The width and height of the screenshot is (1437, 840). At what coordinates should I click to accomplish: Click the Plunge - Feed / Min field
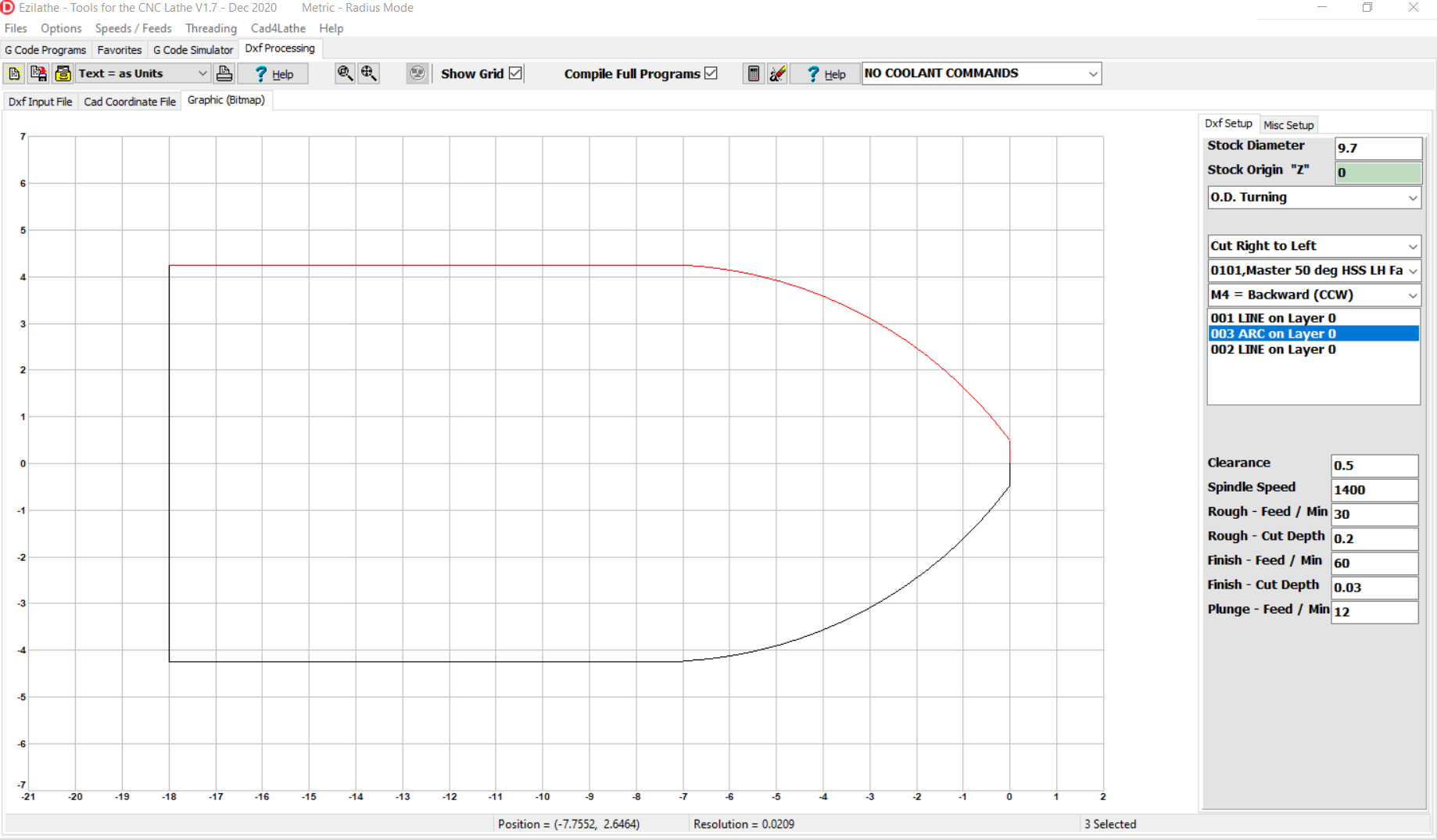(1374, 611)
